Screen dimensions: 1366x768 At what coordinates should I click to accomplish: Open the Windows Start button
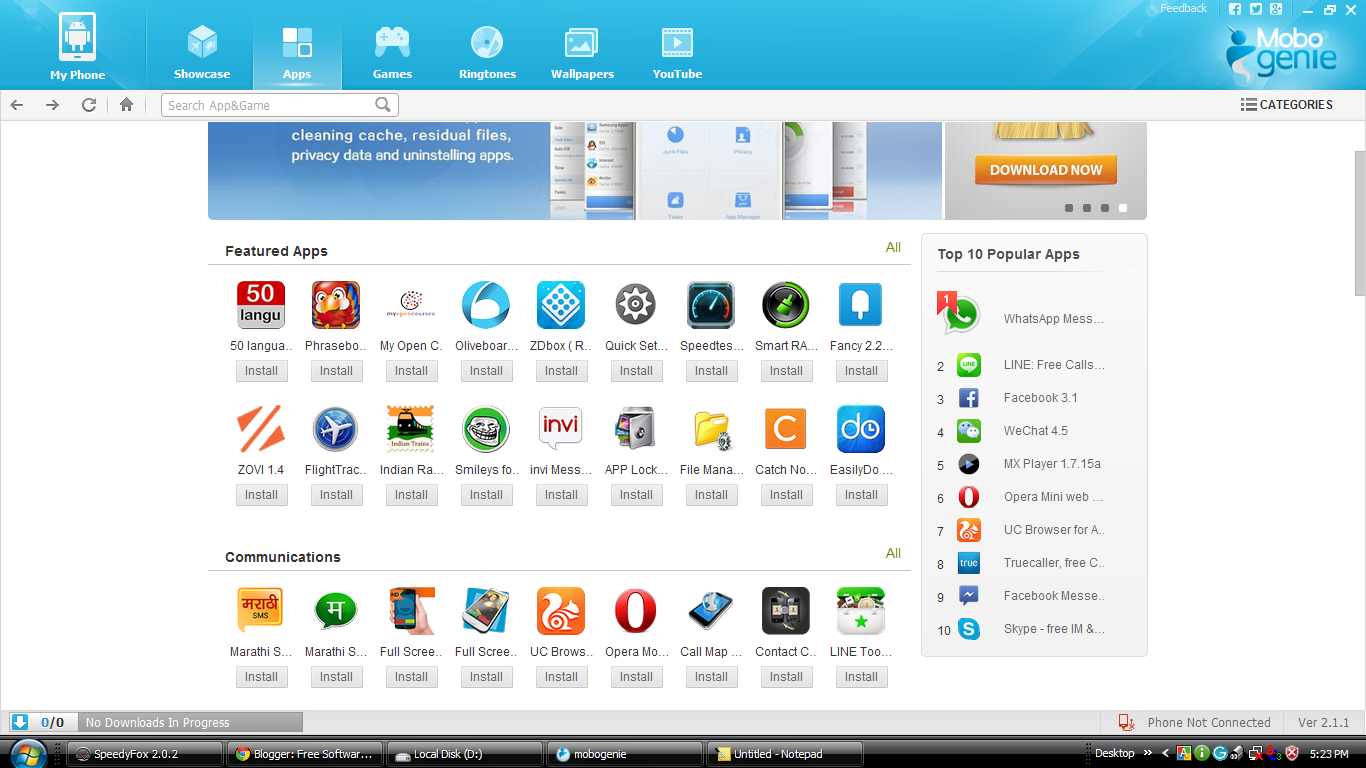(x=27, y=753)
